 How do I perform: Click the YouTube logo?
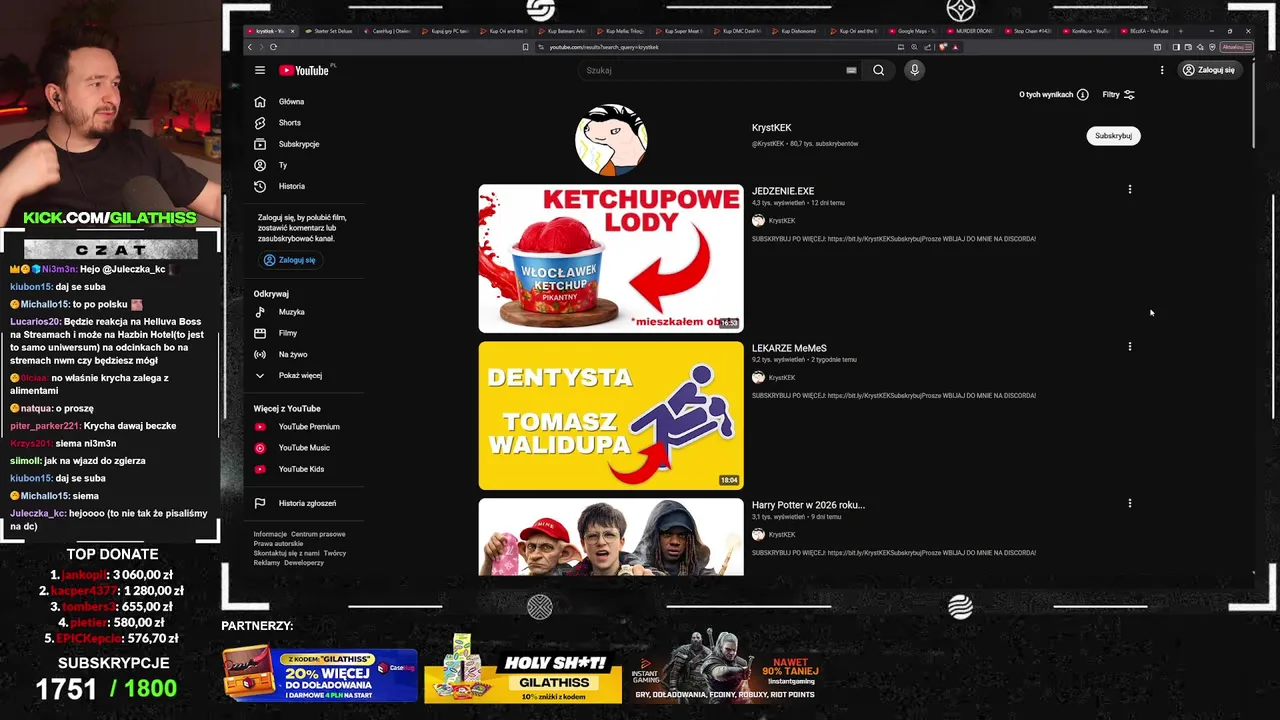point(304,70)
